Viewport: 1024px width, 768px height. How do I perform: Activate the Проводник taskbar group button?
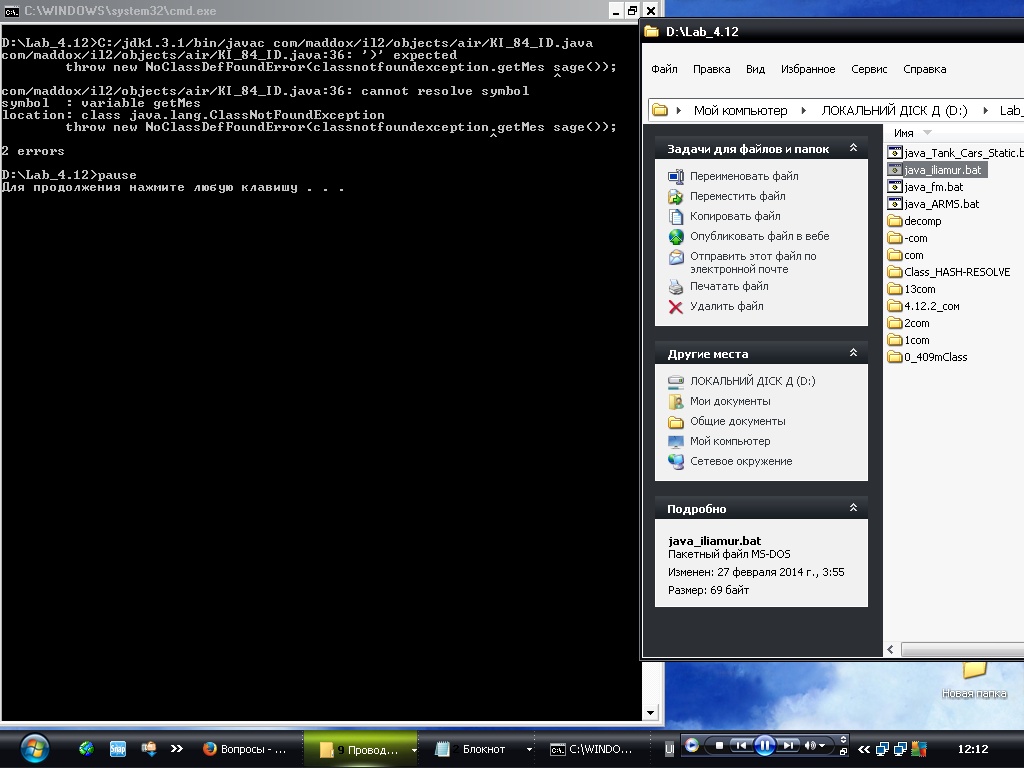point(359,750)
